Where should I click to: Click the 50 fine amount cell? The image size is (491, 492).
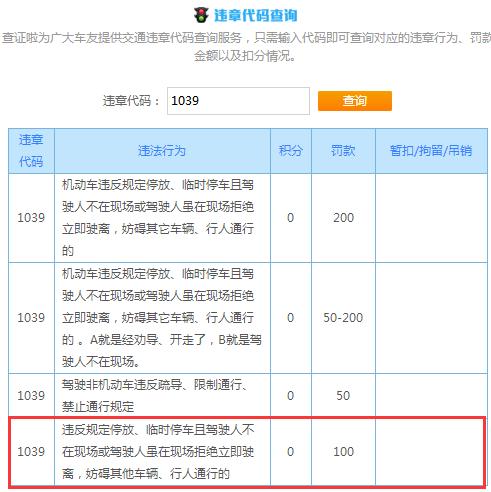(343, 396)
